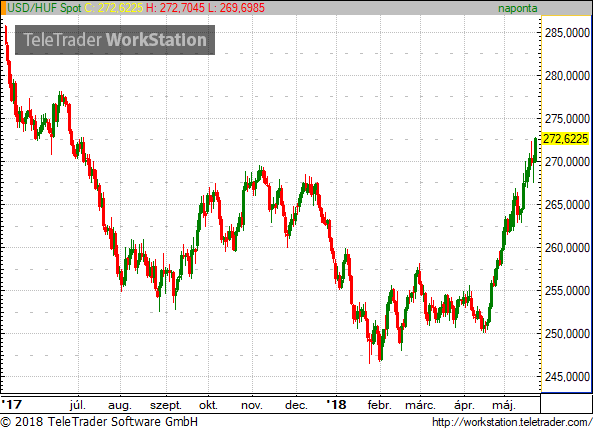Click the USD/HUF Spot title label
The height and width of the screenshot is (431, 593).
point(44,8)
